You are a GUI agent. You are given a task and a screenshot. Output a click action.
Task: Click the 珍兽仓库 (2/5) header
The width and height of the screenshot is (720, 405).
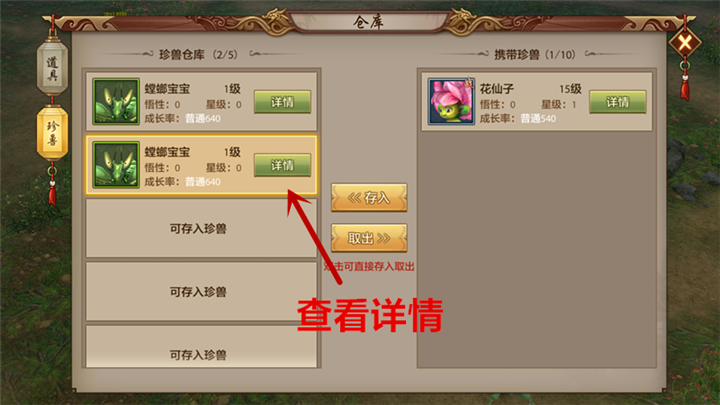pos(198,55)
